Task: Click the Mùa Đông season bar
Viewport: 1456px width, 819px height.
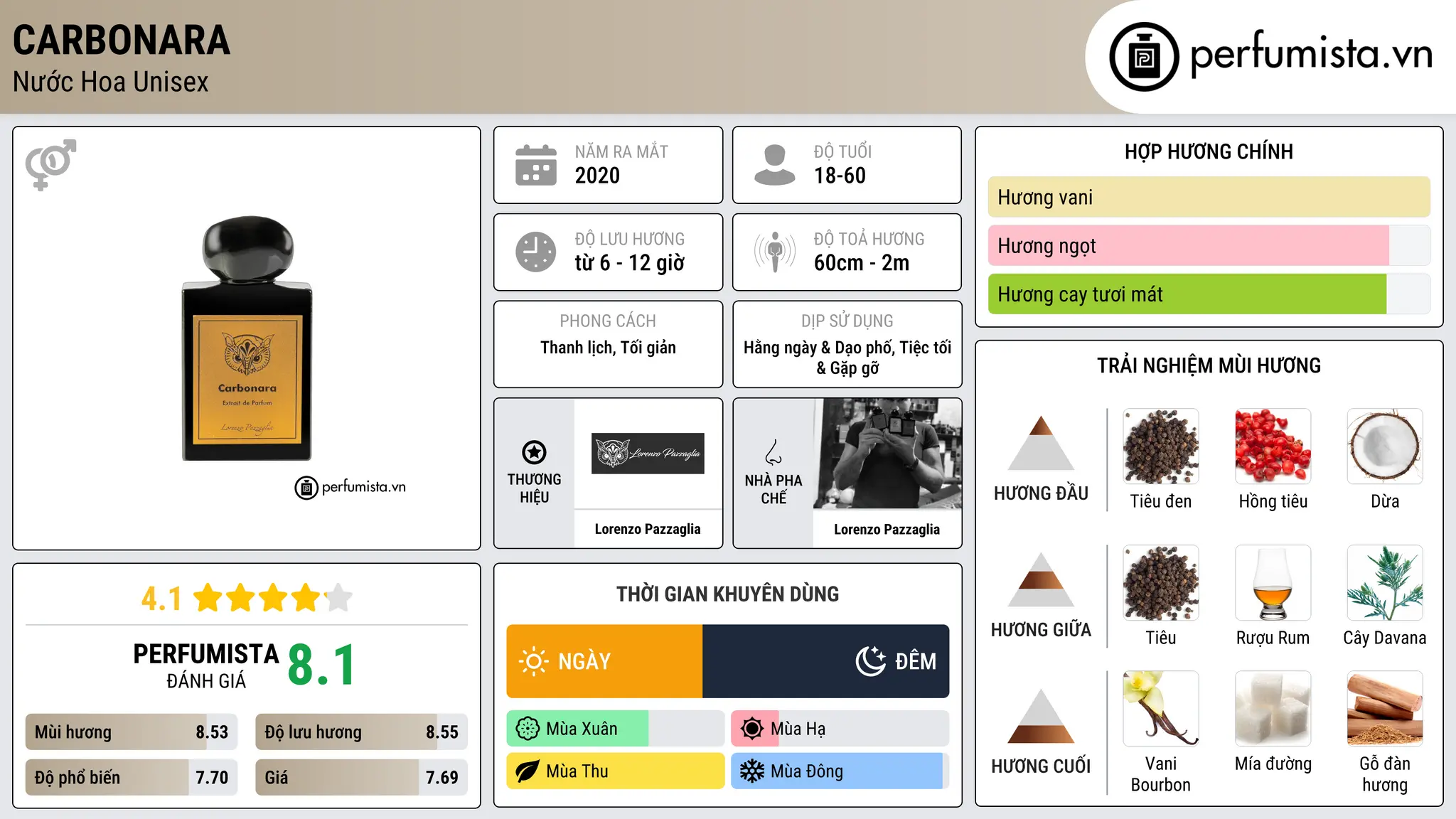Action: pyautogui.click(x=840, y=771)
